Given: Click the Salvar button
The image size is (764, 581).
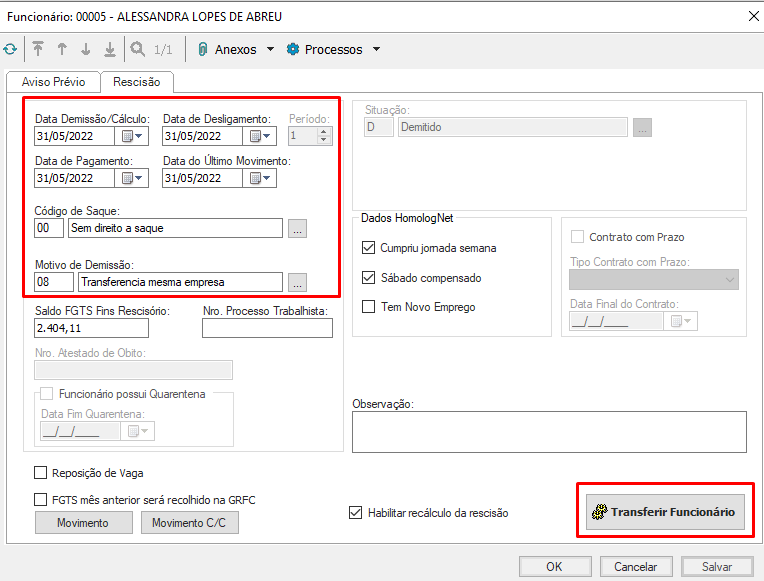Looking at the screenshot, I should (x=717, y=566).
